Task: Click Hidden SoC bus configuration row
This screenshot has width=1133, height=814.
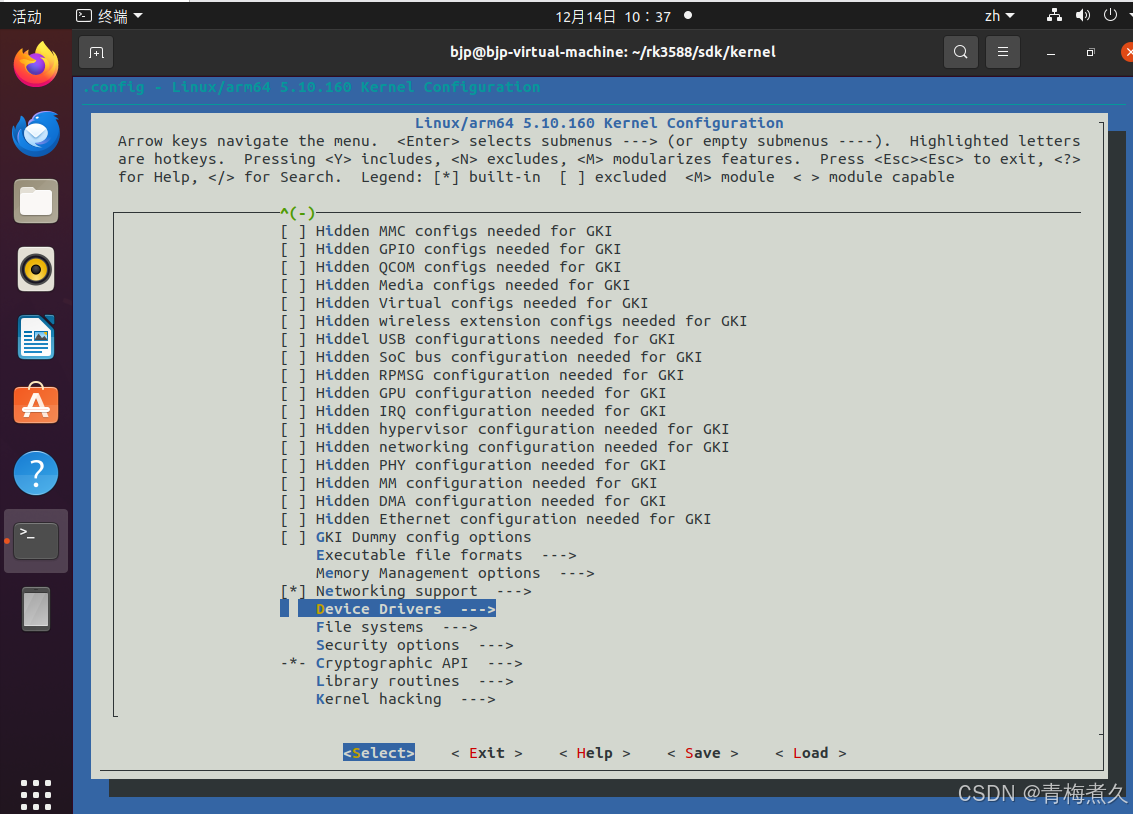Action: (491, 358)
